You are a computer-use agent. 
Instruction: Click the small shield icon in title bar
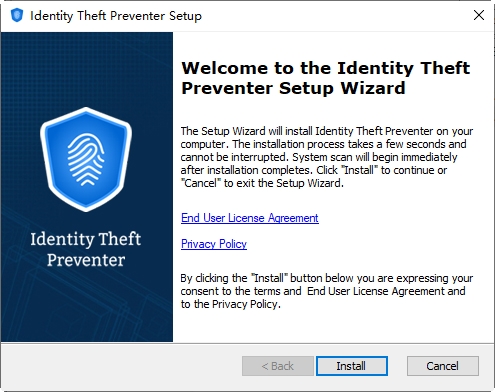(17, 15)
